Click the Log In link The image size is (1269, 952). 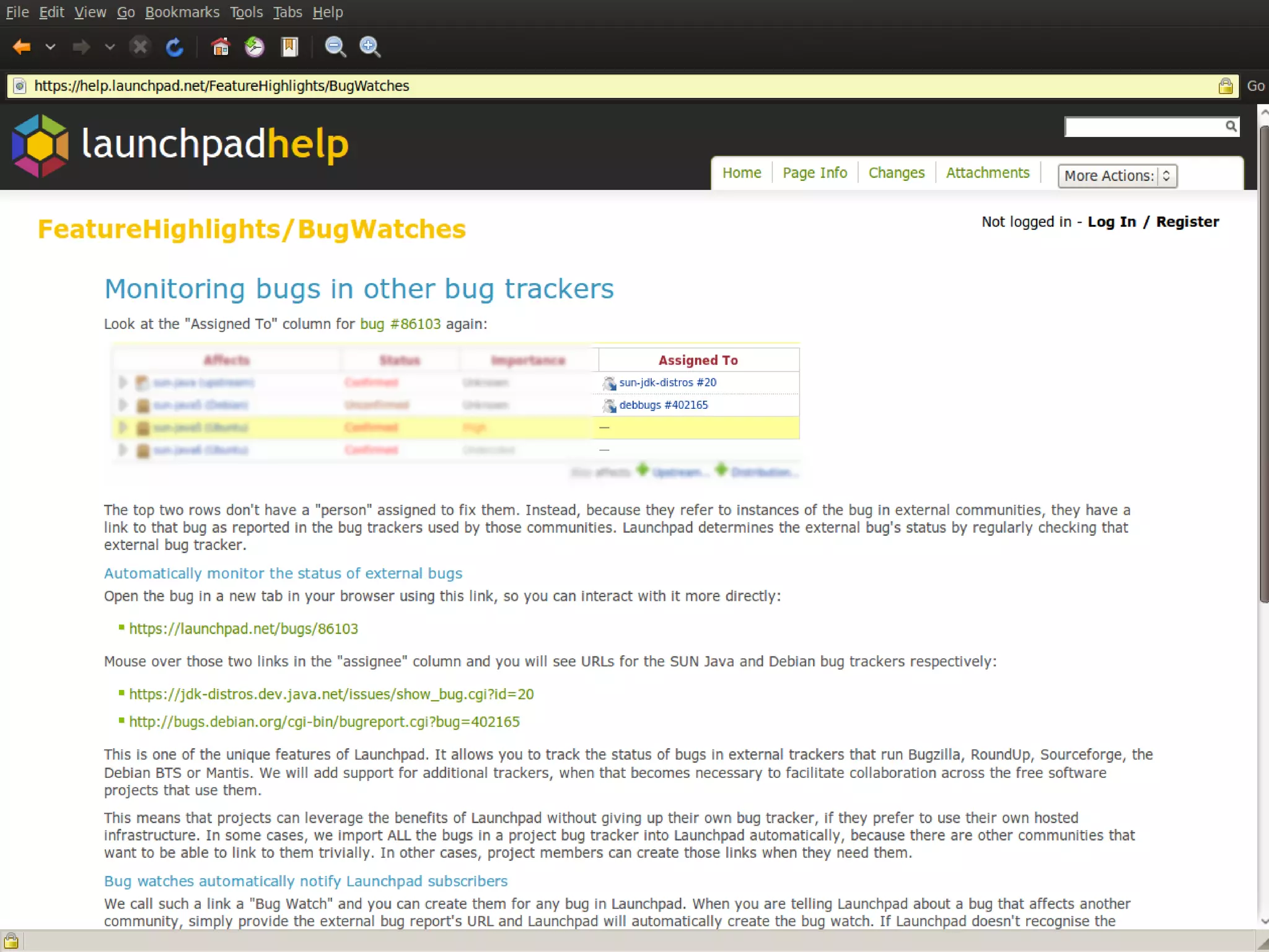tap(1112, 222)
